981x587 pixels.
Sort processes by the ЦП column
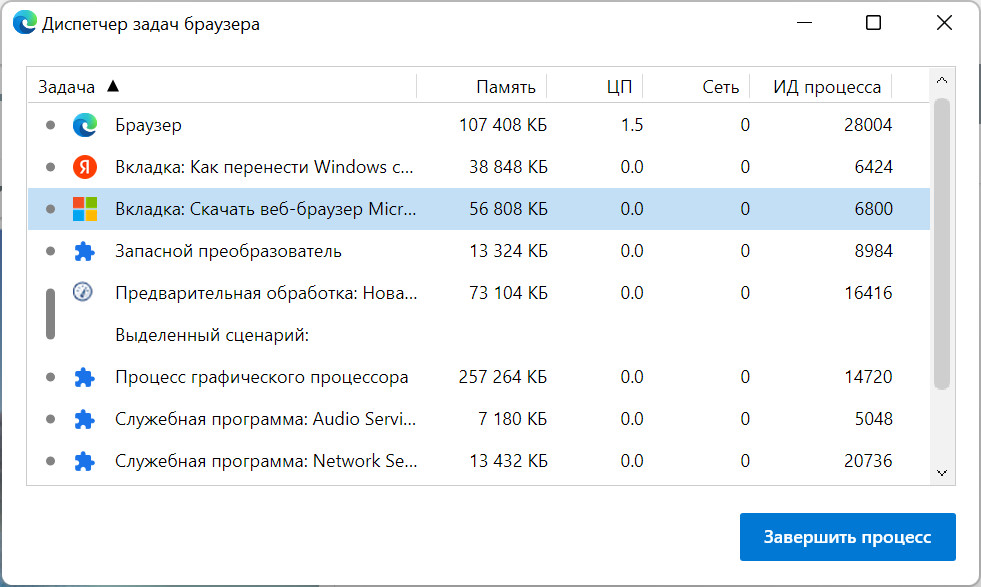coord(619,87)
